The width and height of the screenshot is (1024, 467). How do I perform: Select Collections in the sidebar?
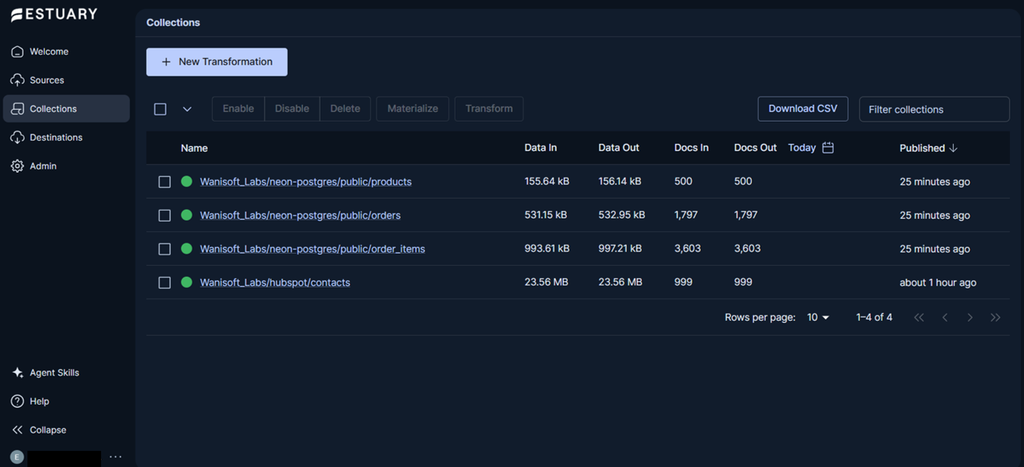[x=67, y=108]
